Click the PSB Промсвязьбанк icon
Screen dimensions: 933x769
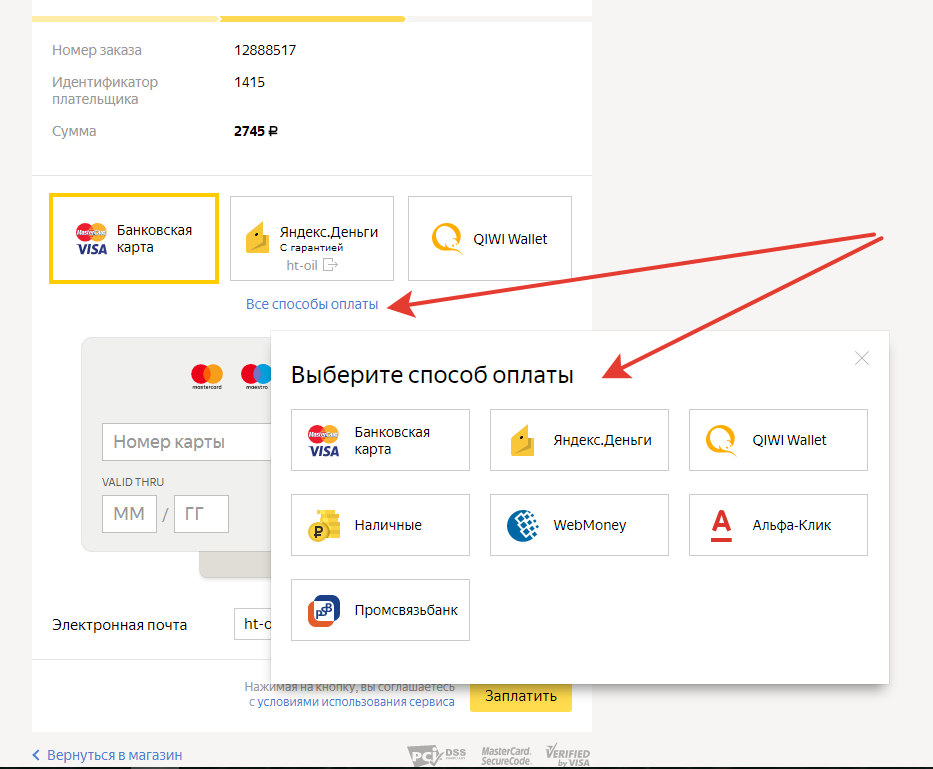tap(324, 611)
